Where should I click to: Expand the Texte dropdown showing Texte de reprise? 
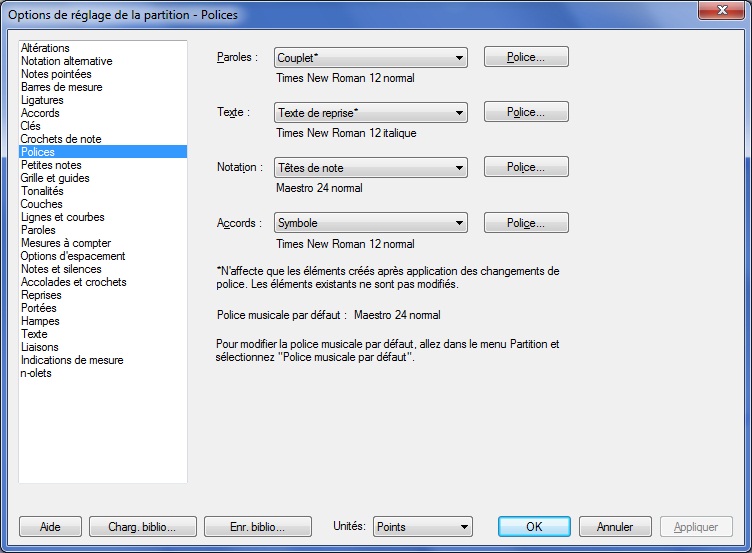pos(371,113)
